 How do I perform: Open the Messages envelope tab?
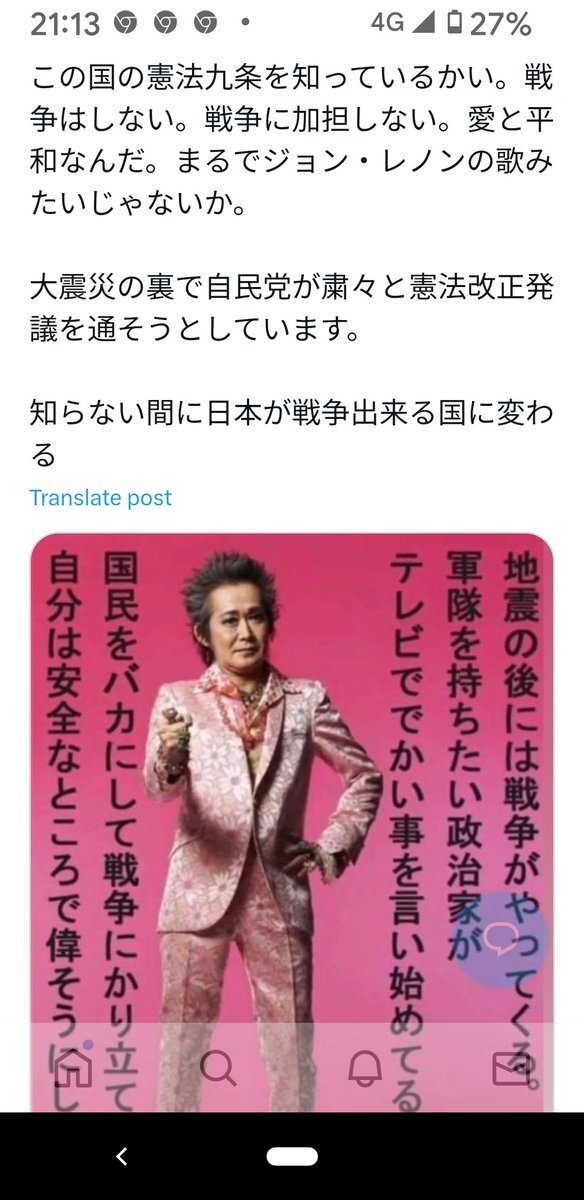(x=511, y=1069)
